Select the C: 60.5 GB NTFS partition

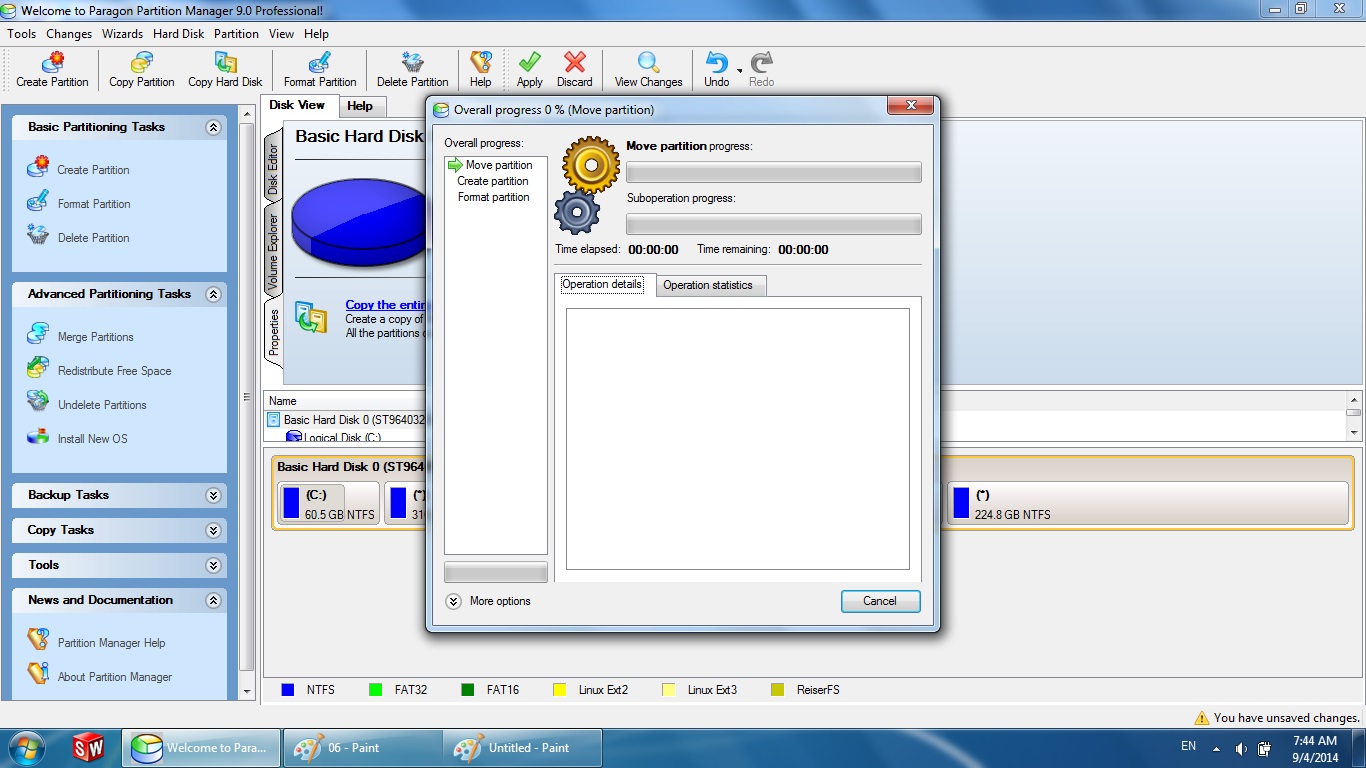(x=329, y=504)
